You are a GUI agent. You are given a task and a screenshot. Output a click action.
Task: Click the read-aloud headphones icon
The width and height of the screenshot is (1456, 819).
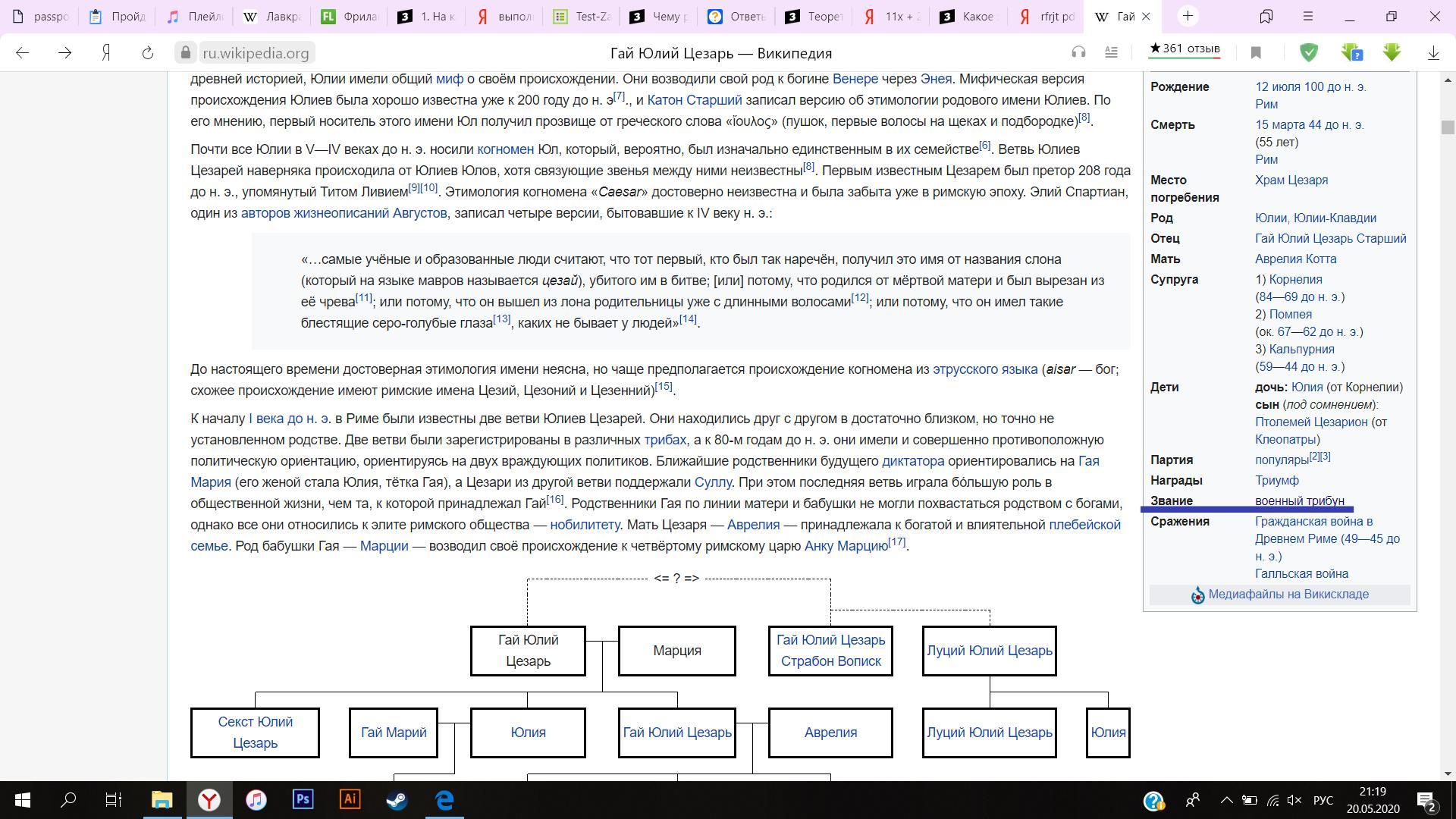point(1078,52)
